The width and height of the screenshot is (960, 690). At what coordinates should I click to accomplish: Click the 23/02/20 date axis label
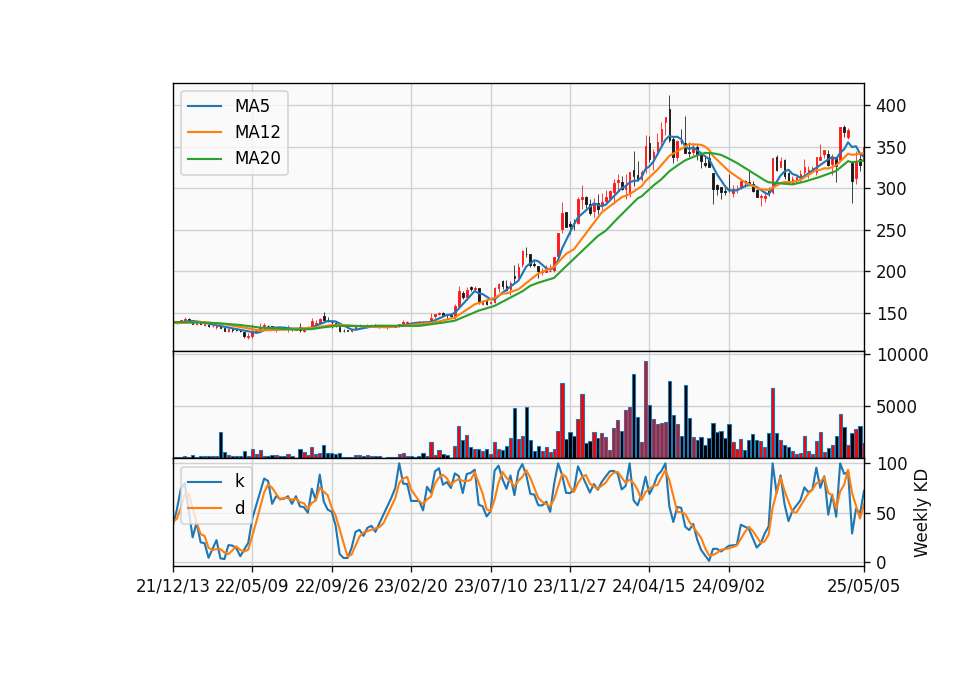point(411,586)
